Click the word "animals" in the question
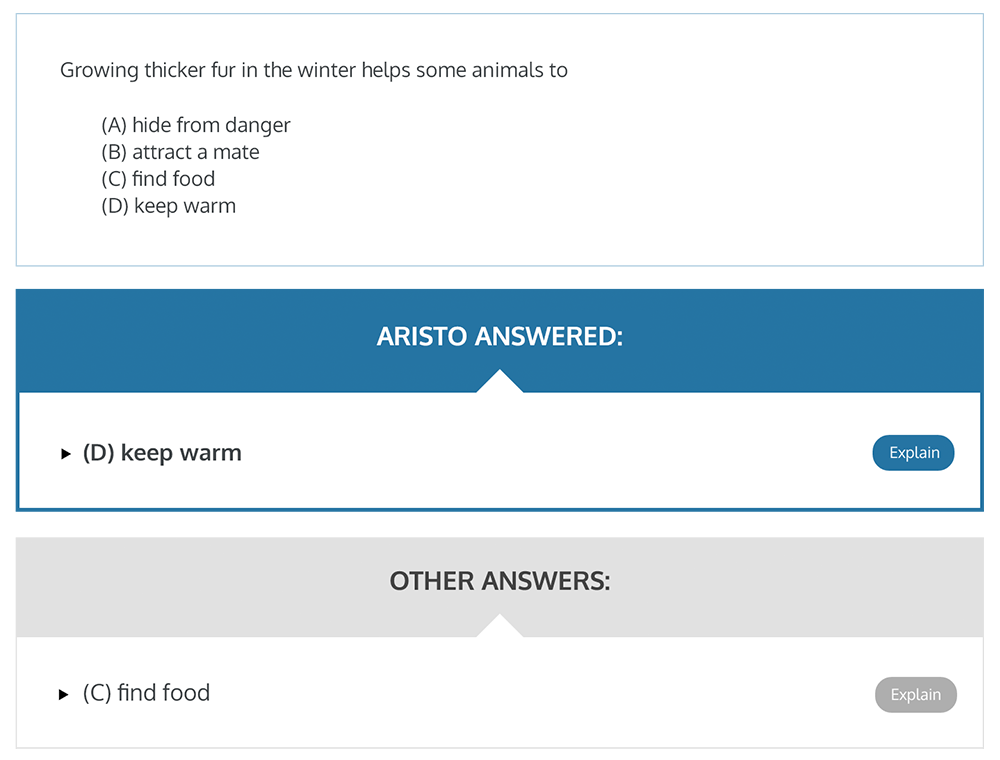1000x760 pixels. pos(496,70)
